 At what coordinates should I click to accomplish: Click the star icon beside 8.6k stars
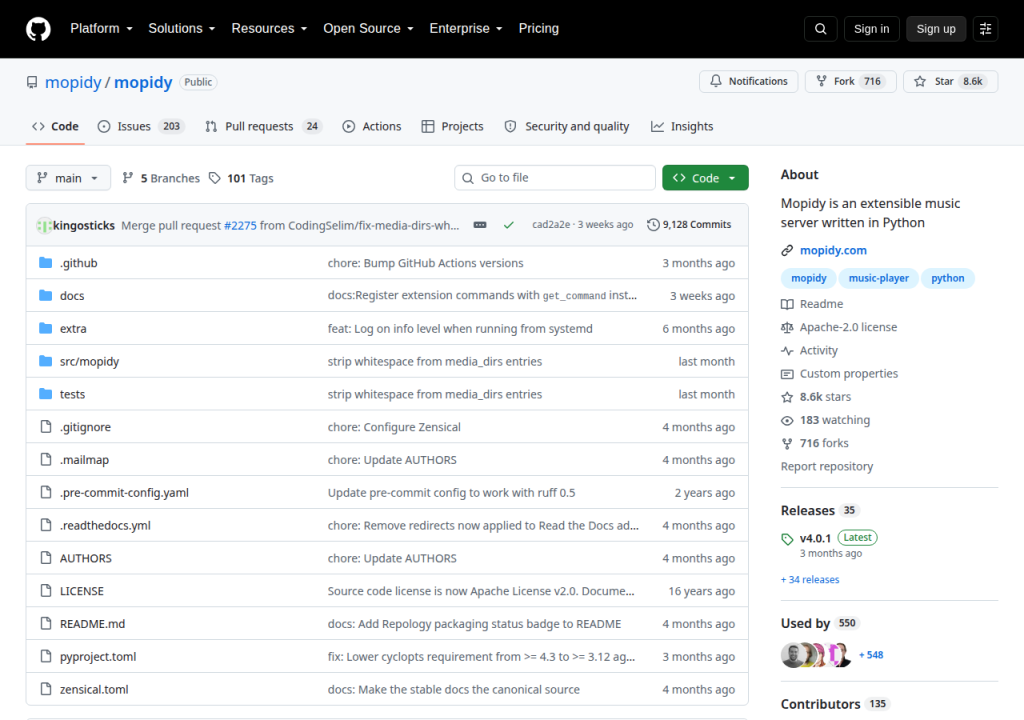[787, 397]
